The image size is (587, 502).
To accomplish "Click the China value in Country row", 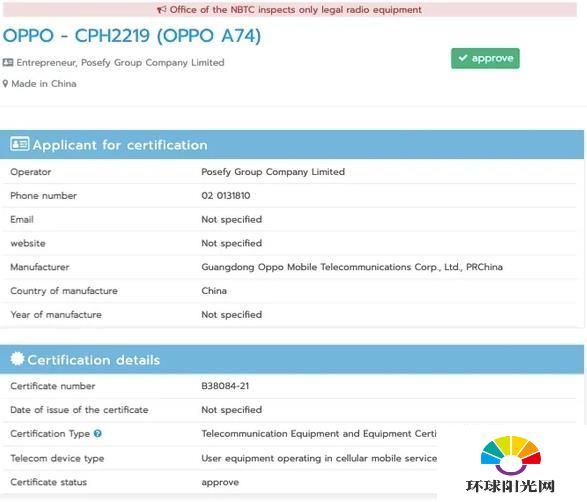I will pos(214,291).
